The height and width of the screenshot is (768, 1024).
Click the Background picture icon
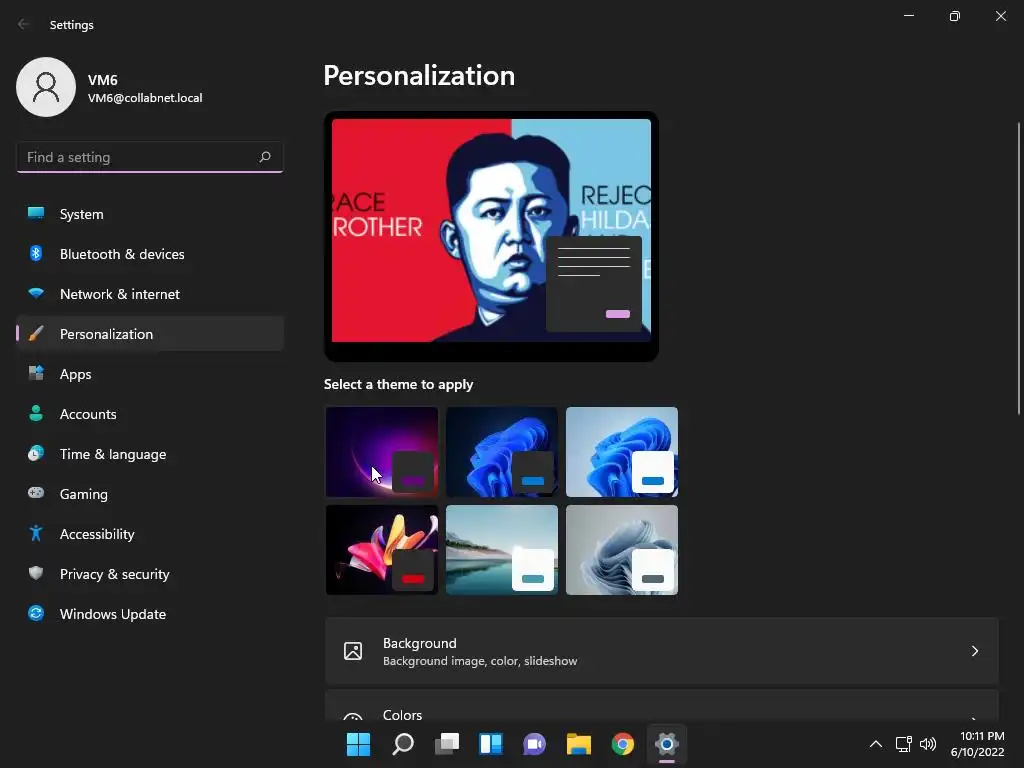[x=353, y=651]
